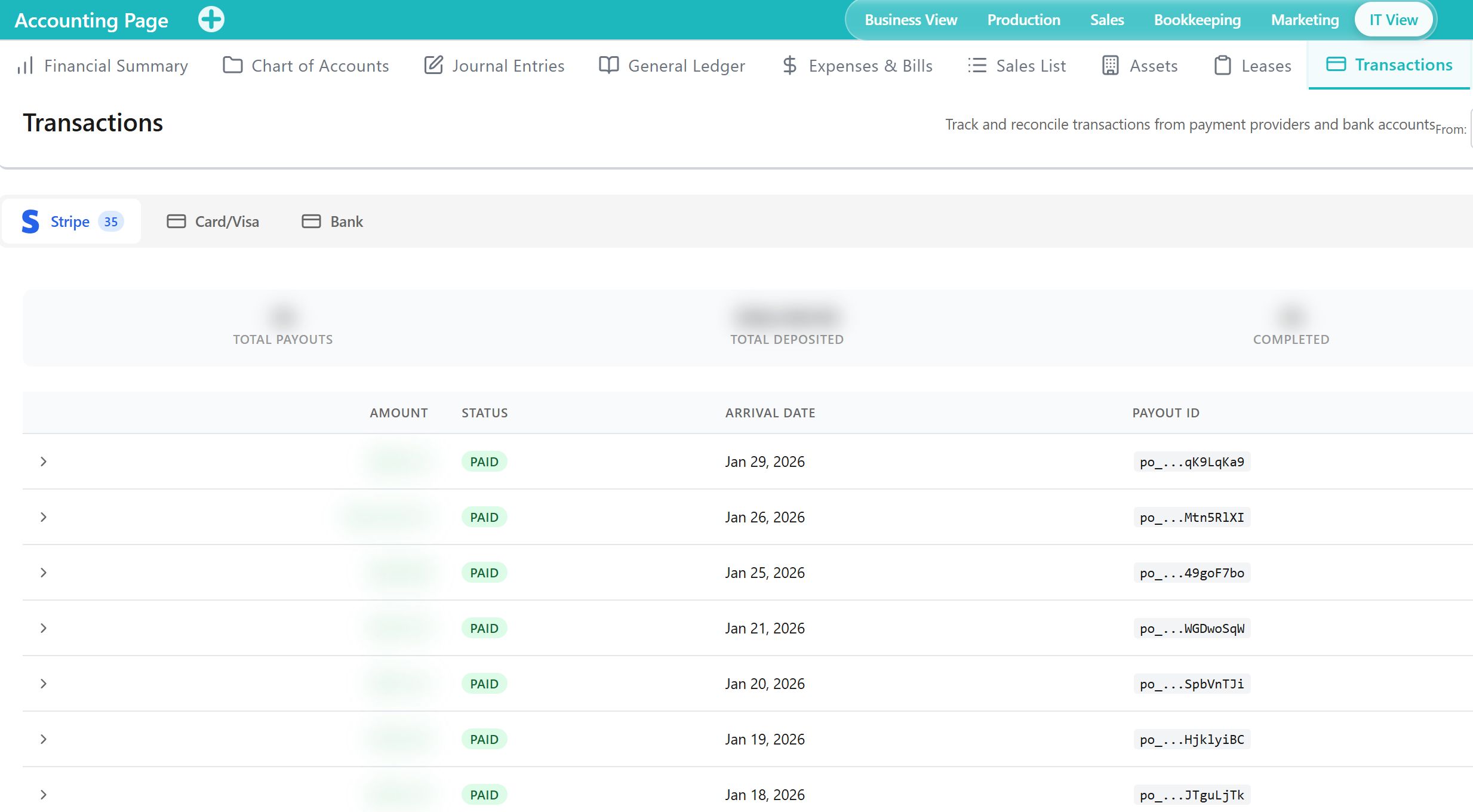Click the Leases clipboard icon
The image size is (1473, 812).
point(1223,65)
